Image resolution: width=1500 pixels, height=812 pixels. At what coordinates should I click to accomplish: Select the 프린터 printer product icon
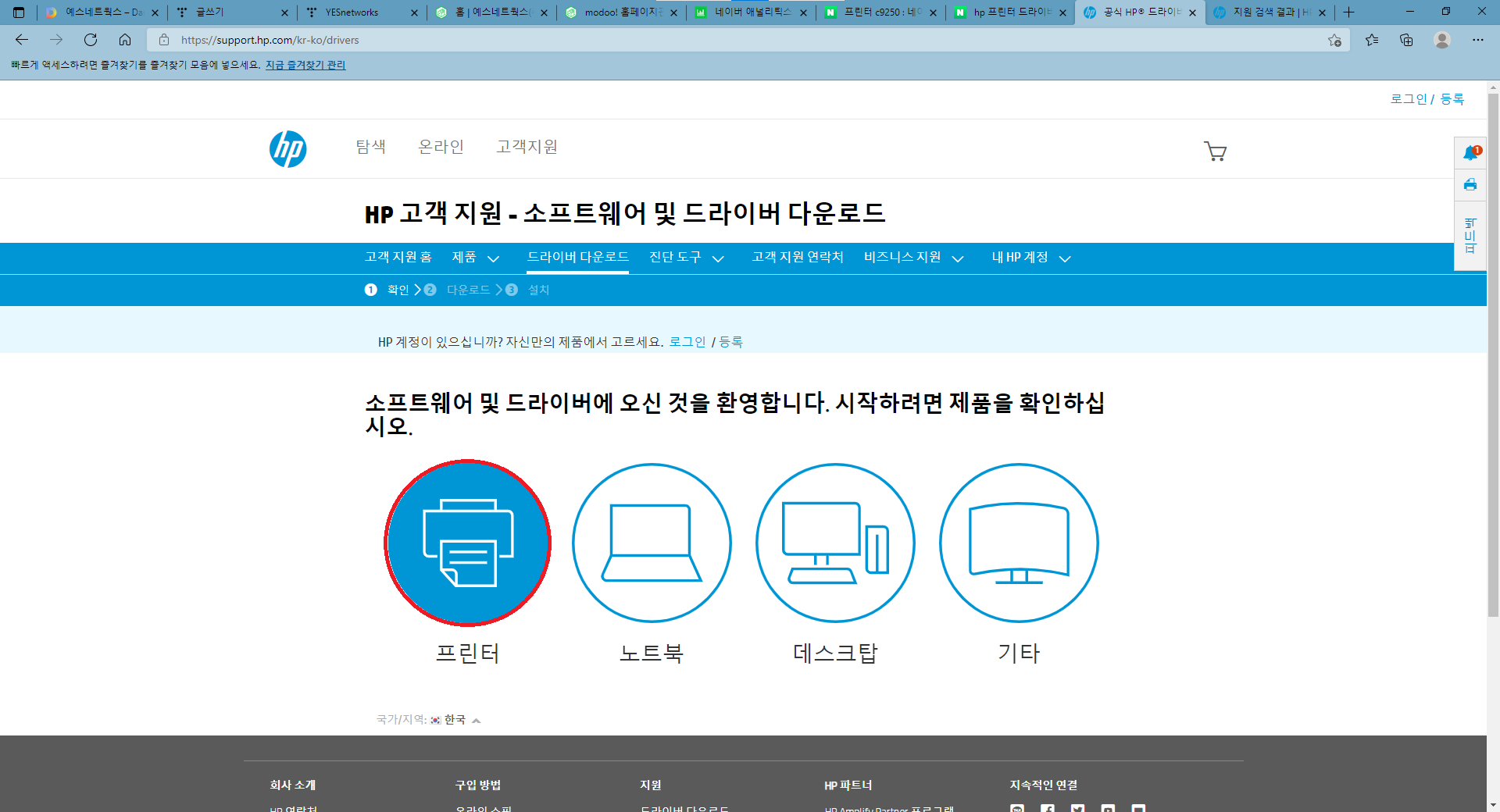tap(468, 543)
